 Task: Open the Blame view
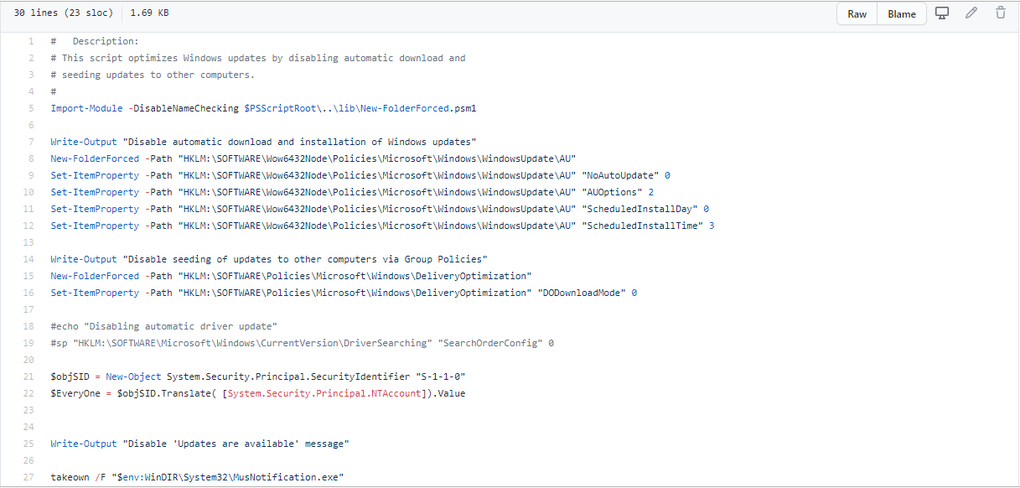[x=901, y=14]
